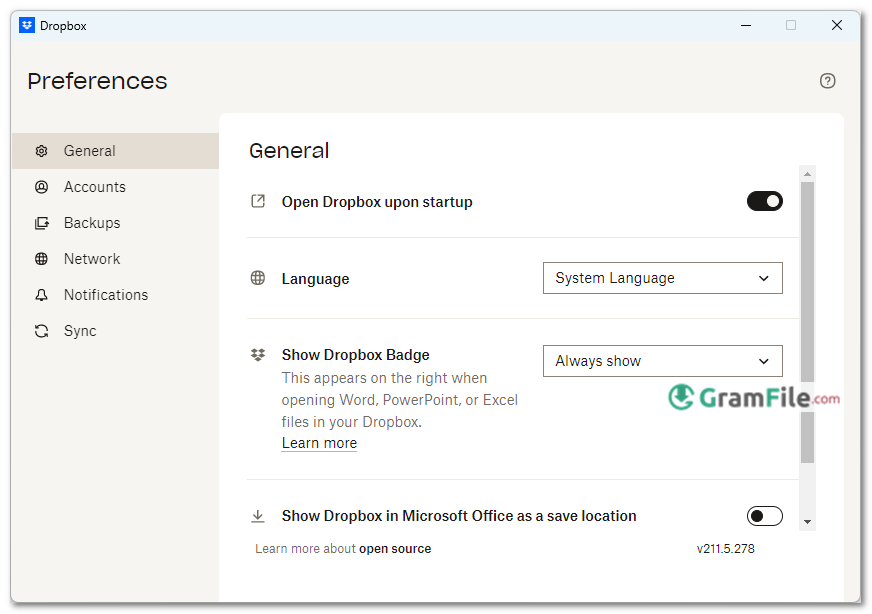Click the Notifications bell icon in sidebar
872x614 pixels.
pos(41,295)
